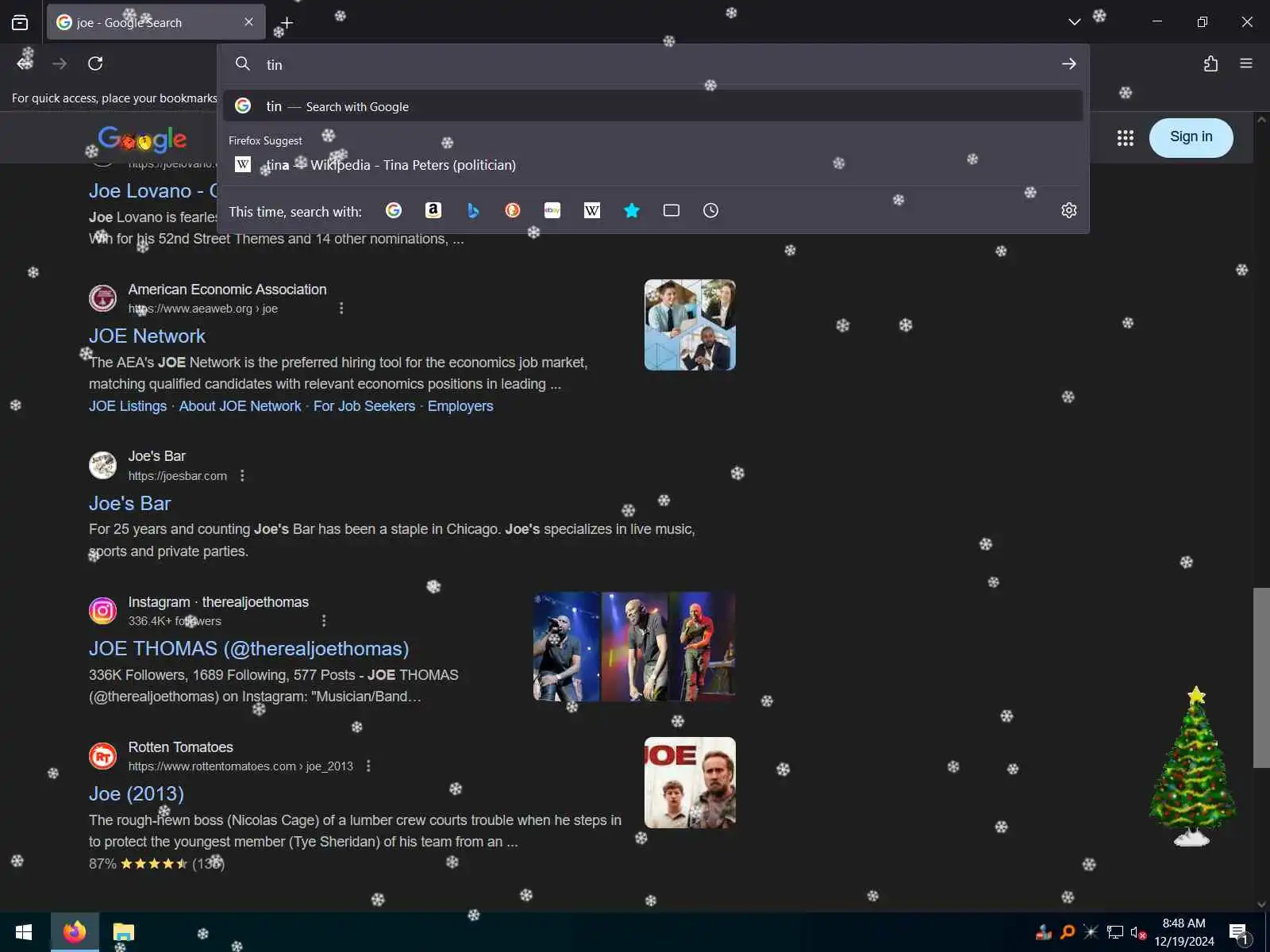Open File Explorer from the taskbar
Image resolution: width=1270 pixels, height=952 pixels.
click(x=124, y=932)
